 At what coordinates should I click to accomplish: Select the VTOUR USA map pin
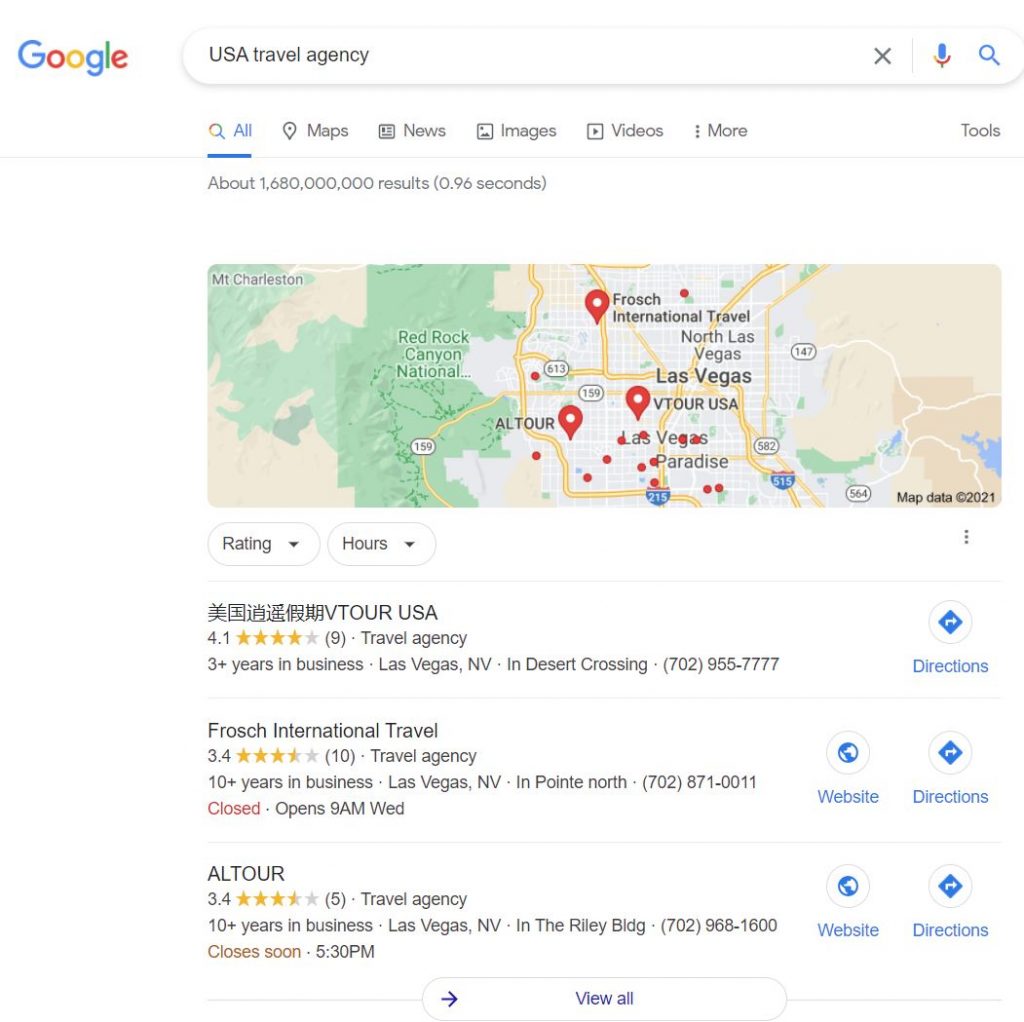[637, 401]
